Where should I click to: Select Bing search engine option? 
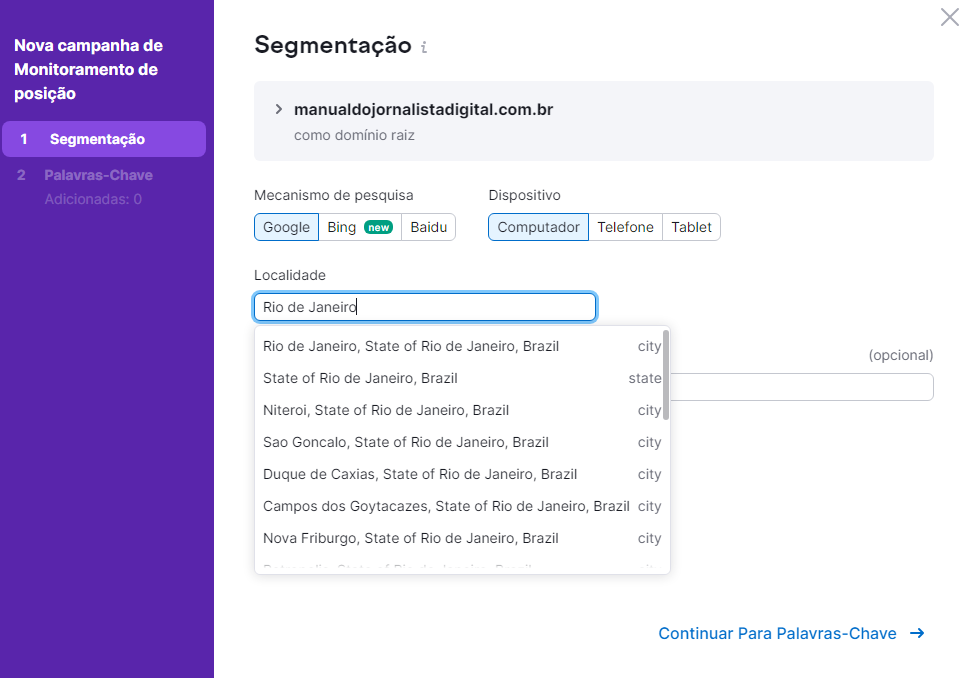[359, 227]
